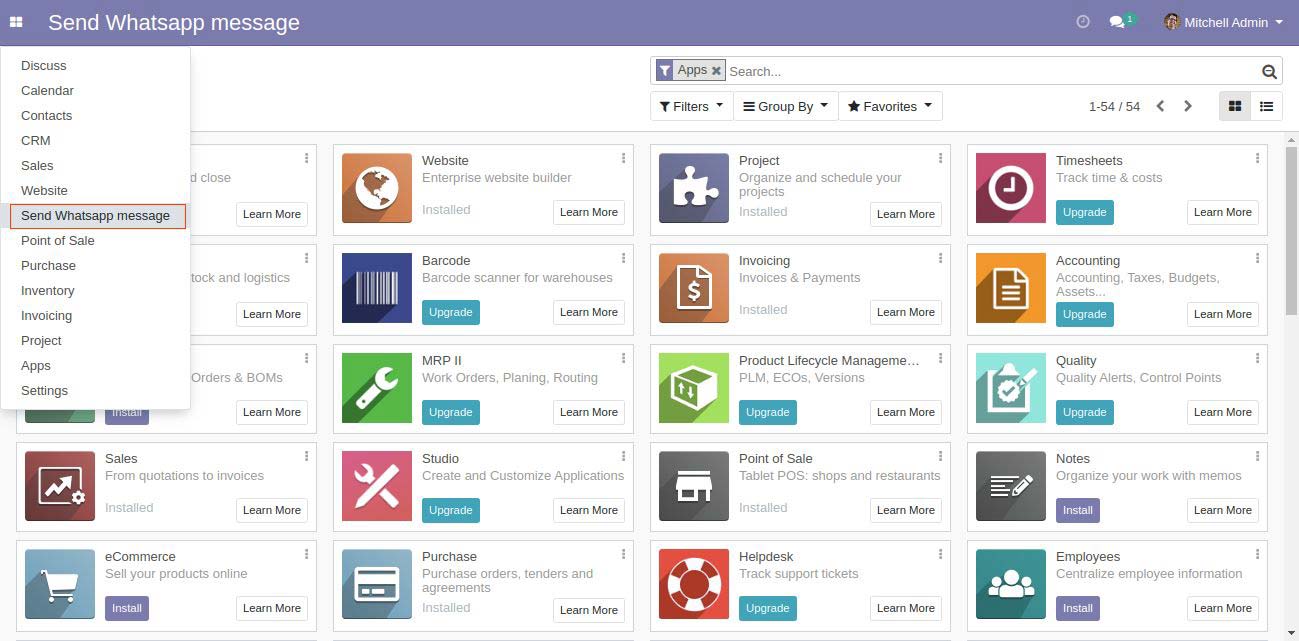Open the Notes card options menu
Screen dimensions: 1299x641
tap(1257, 456)
